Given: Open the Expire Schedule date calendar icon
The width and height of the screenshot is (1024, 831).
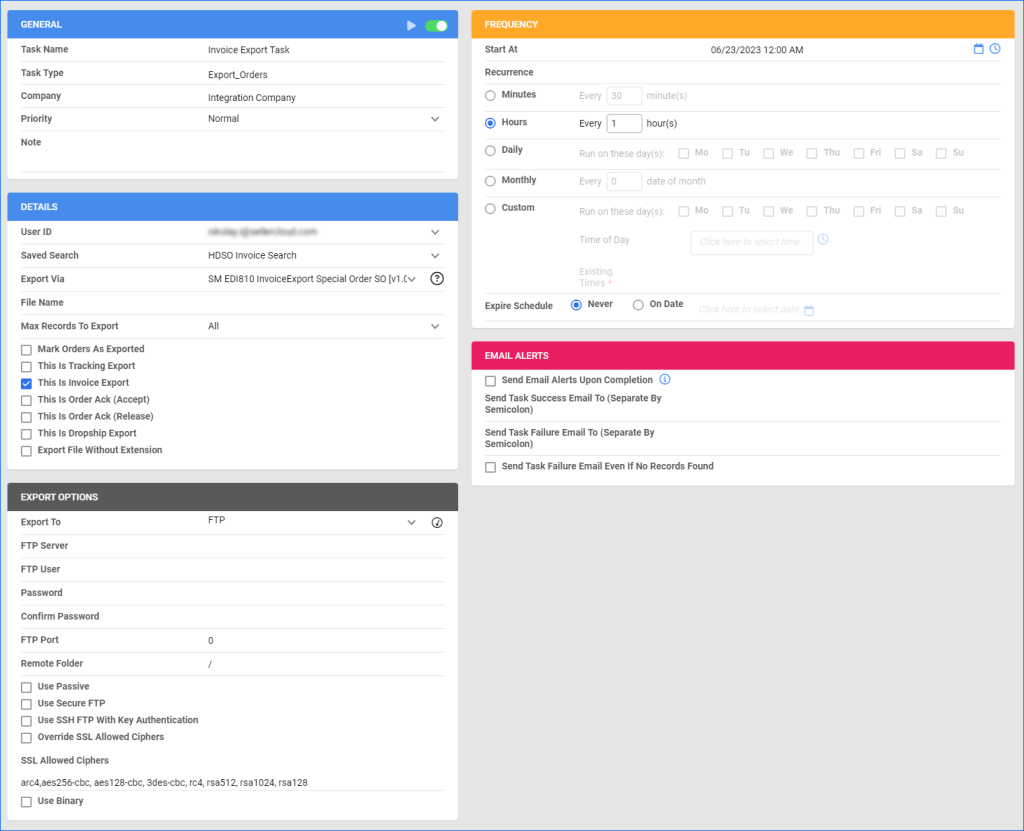Looking at the screenshot, I should coord(809,310).
